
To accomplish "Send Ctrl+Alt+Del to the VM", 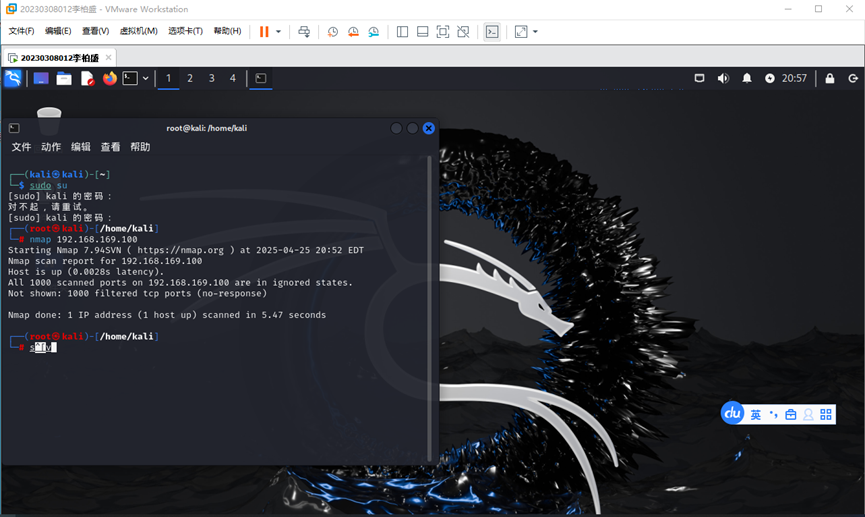I will tap(304, 31).
